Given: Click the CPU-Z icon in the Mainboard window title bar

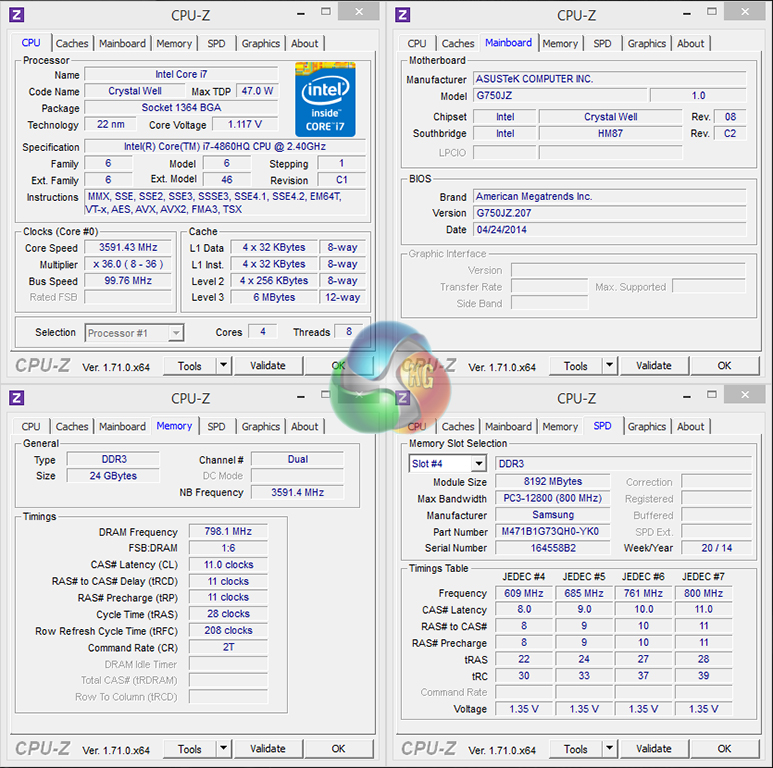Looking at the screenshot, I should pyautogui.click(x=403, y=14).
